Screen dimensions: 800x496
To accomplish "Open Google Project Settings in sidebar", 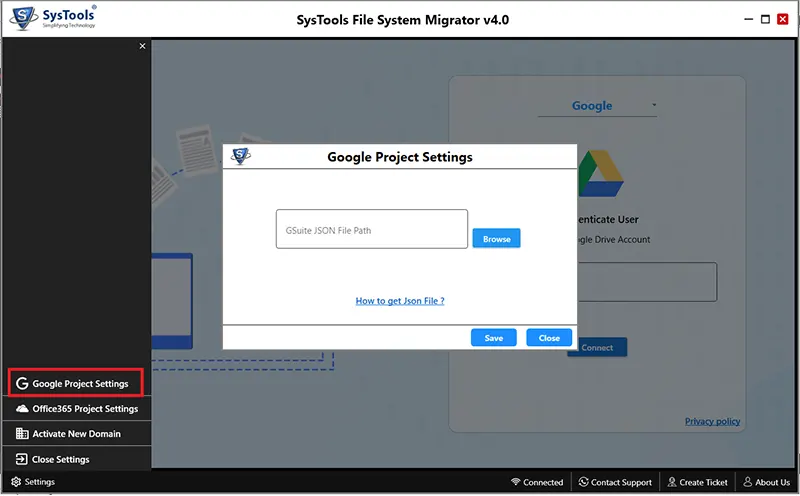I will (76, 383).
